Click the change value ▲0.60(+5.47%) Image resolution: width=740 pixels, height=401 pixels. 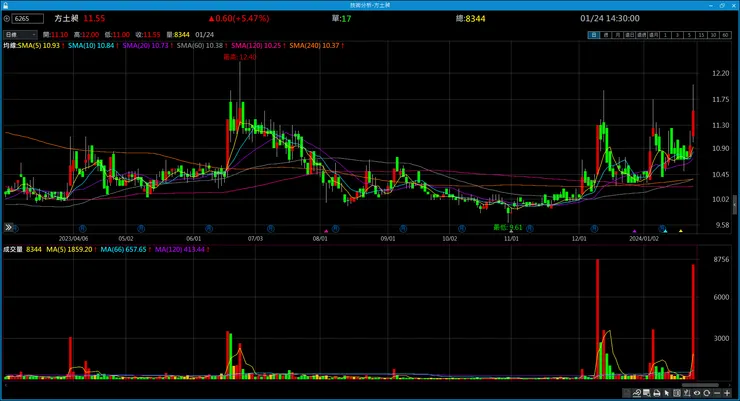(x=239, y=18)
